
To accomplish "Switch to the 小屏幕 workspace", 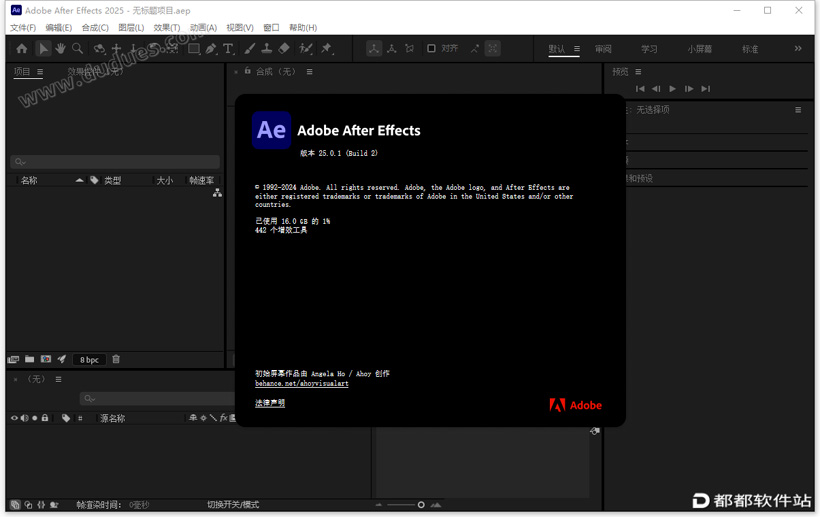I will pos(700,49).
